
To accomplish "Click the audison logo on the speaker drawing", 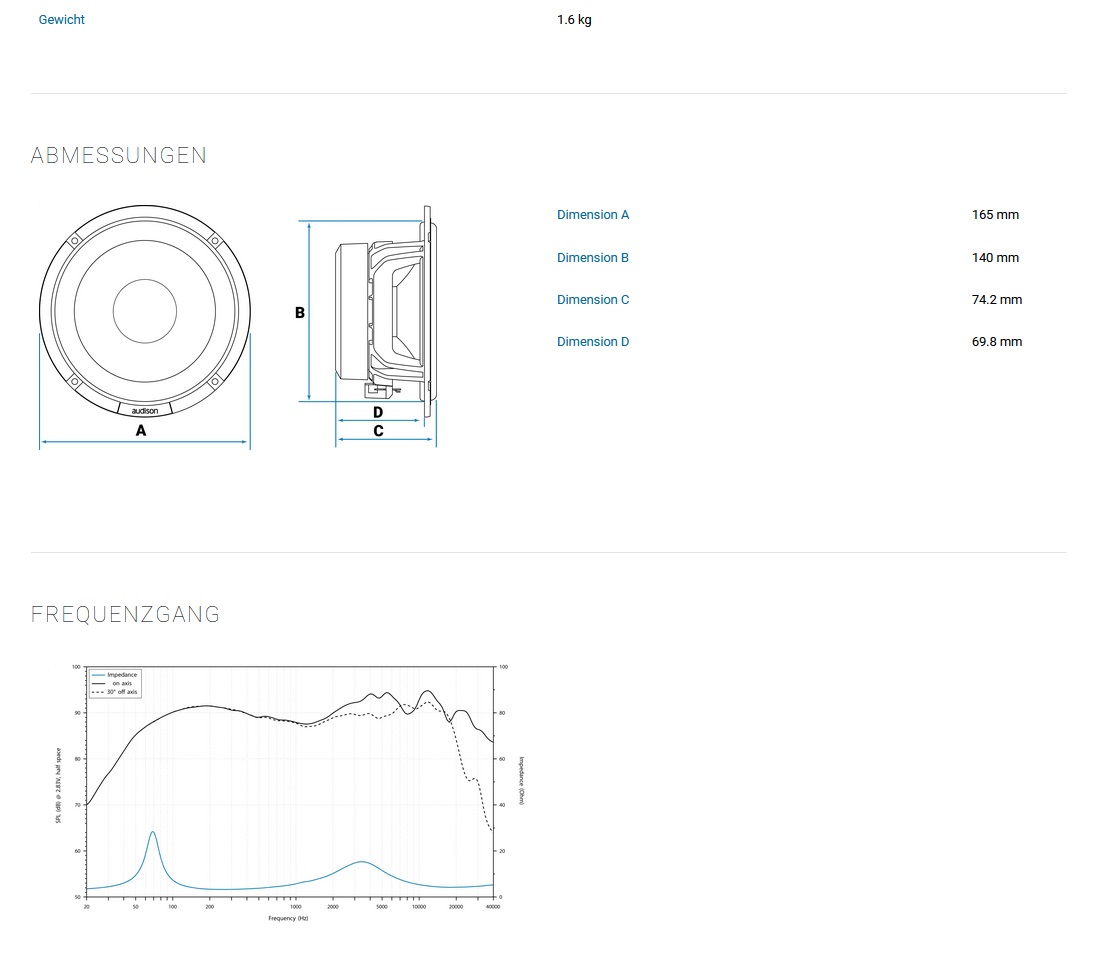I will coord(145,409).
